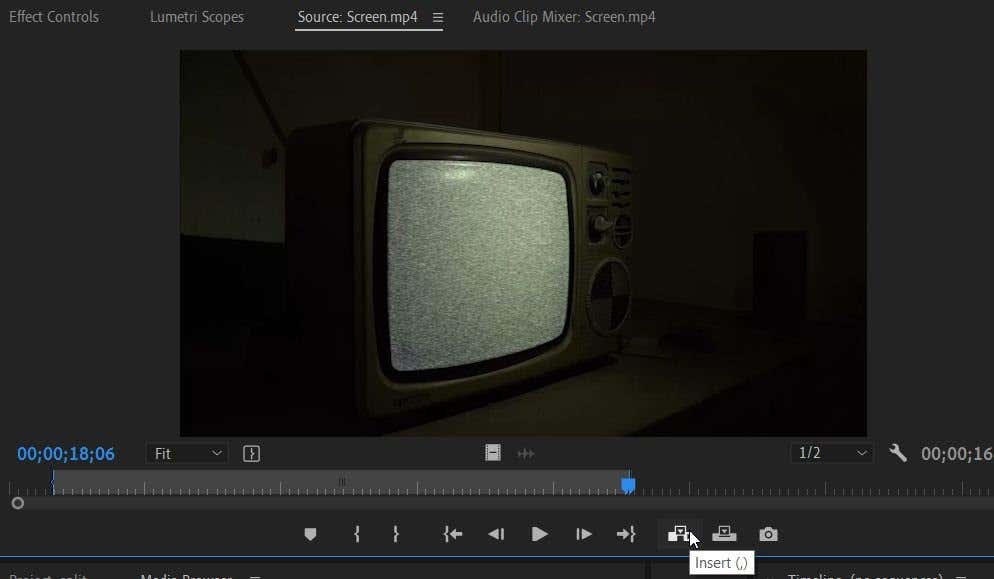Open the Fit zoom level dropdown
This screenshot has width=994, height=579.
tap(187, 453)
